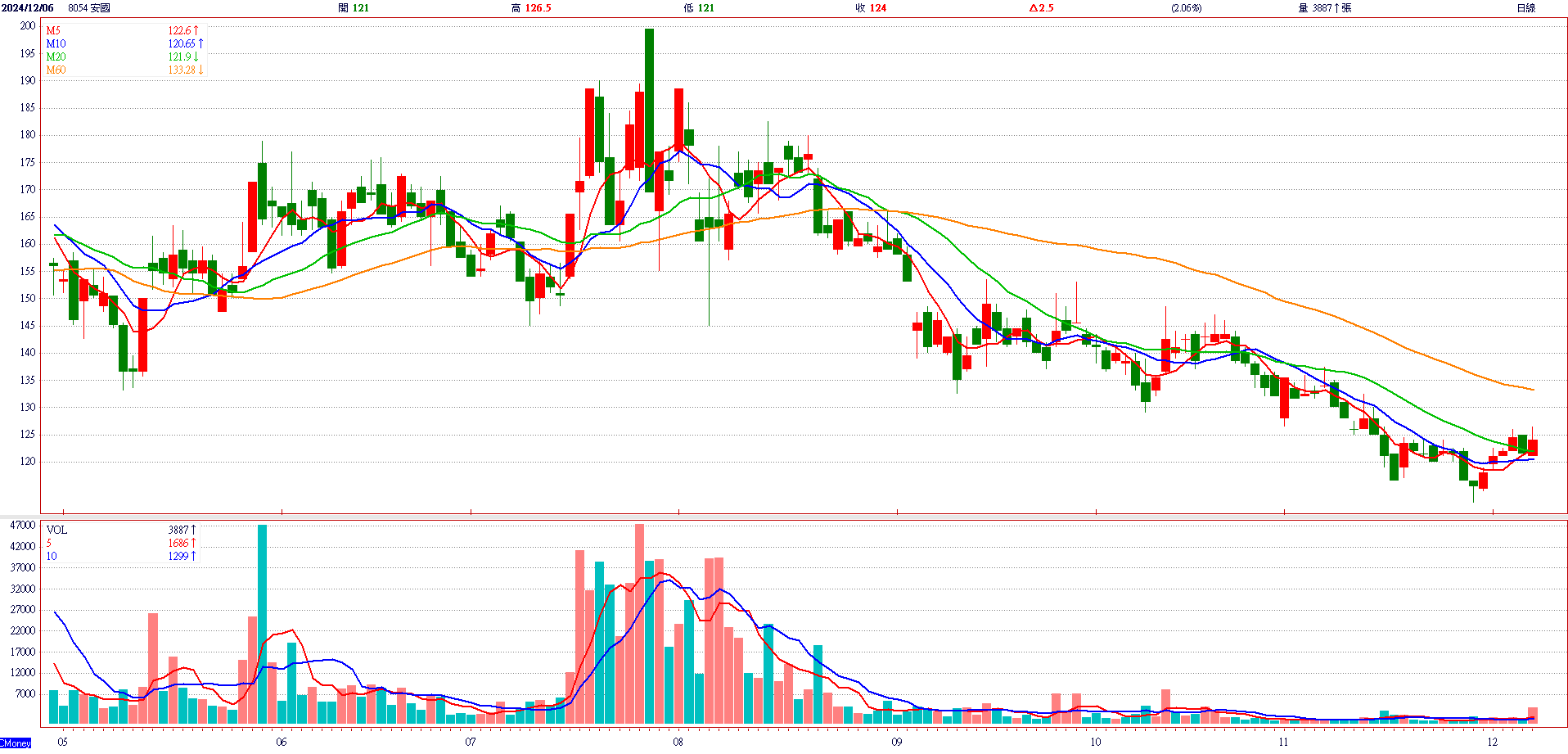
Task: Click the price change △2.5
Action: 1041,8
